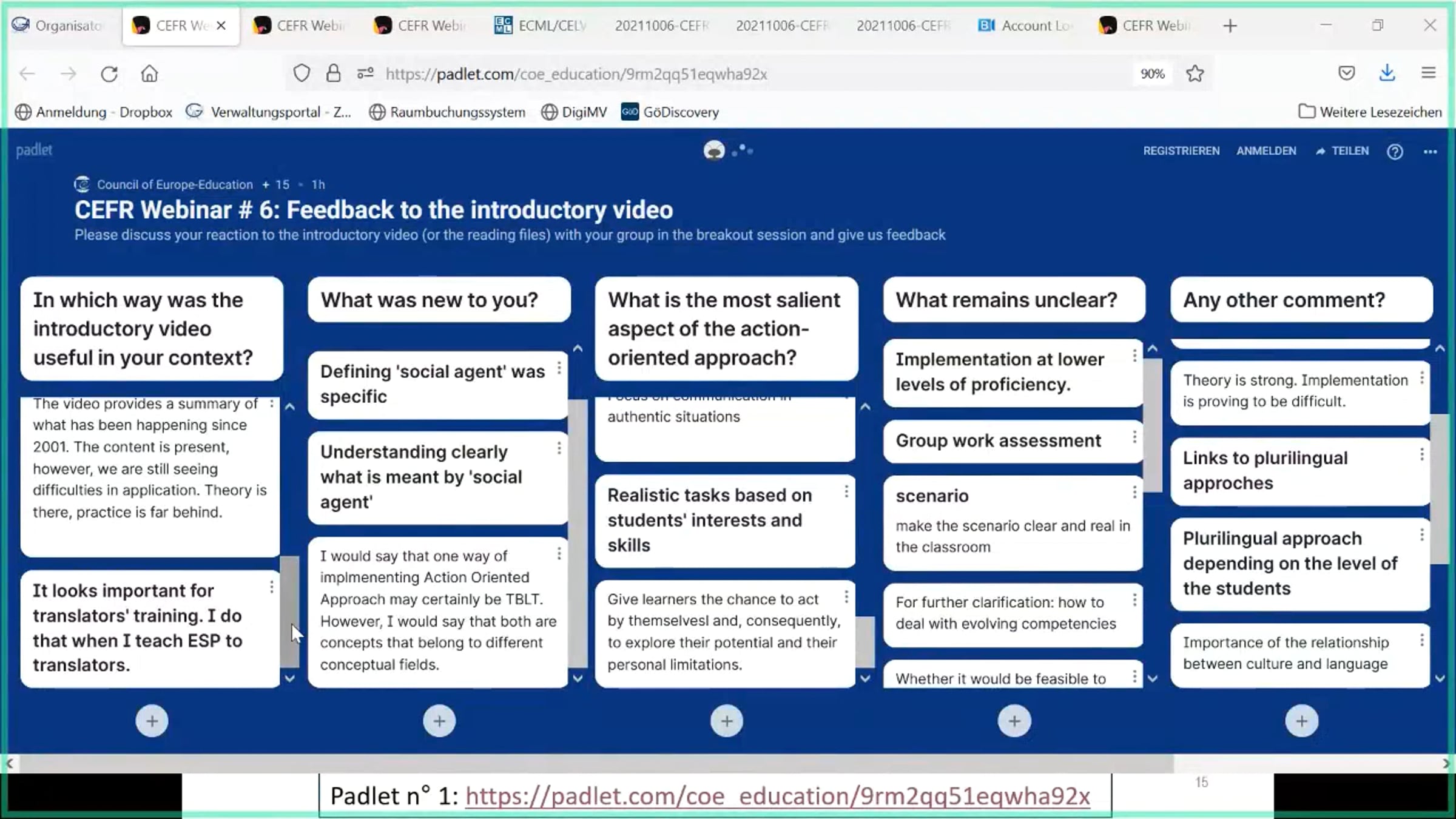Open the Anmeldung - Dropbox bookmark

93,112
